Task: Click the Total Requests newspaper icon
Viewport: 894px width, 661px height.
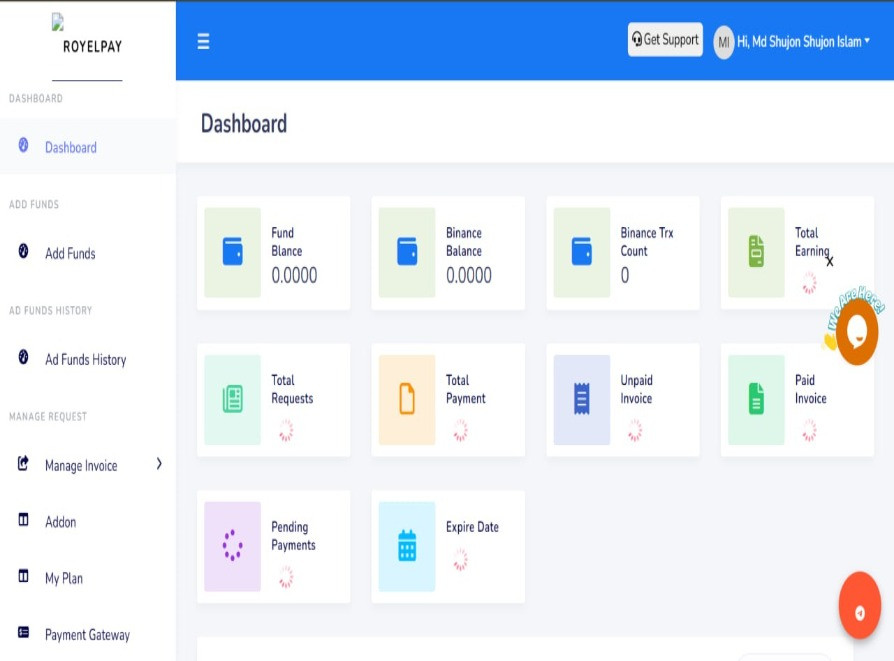Action: [232, 399]
